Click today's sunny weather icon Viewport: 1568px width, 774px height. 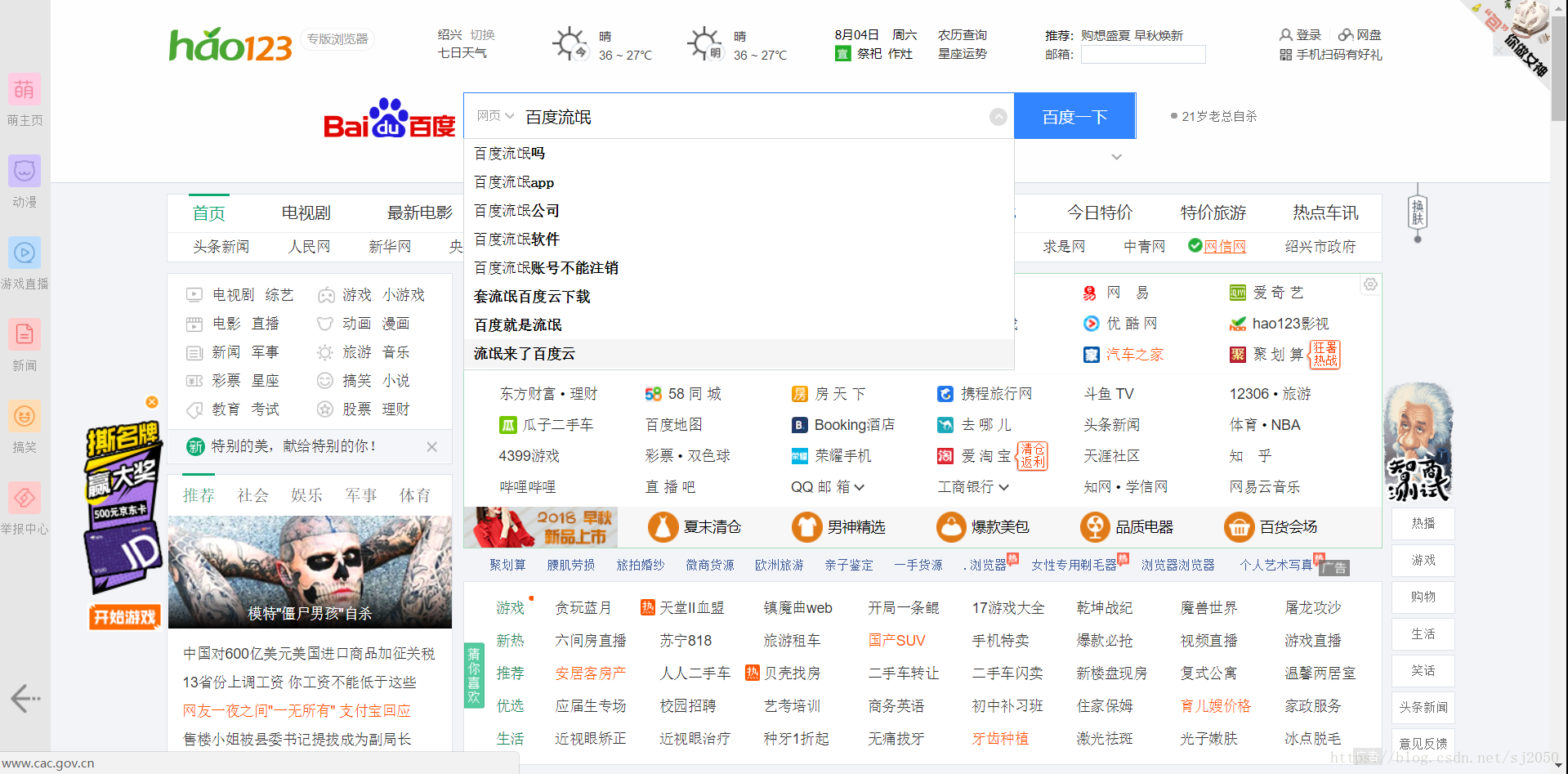click(x=570, y=43)
